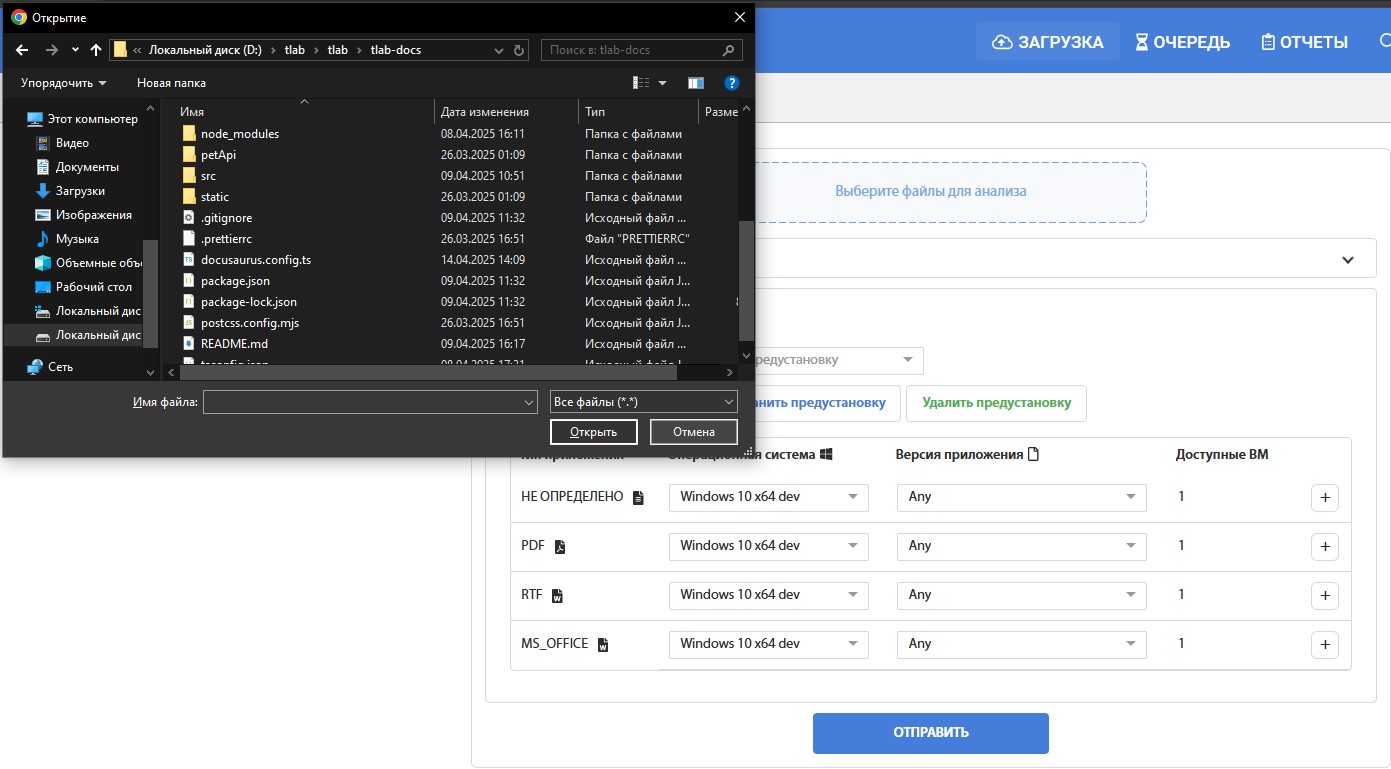Screen dimensions: 1391x769
Task: Click the up-folder arrow in file dialog
Action: tap(96, 50)
